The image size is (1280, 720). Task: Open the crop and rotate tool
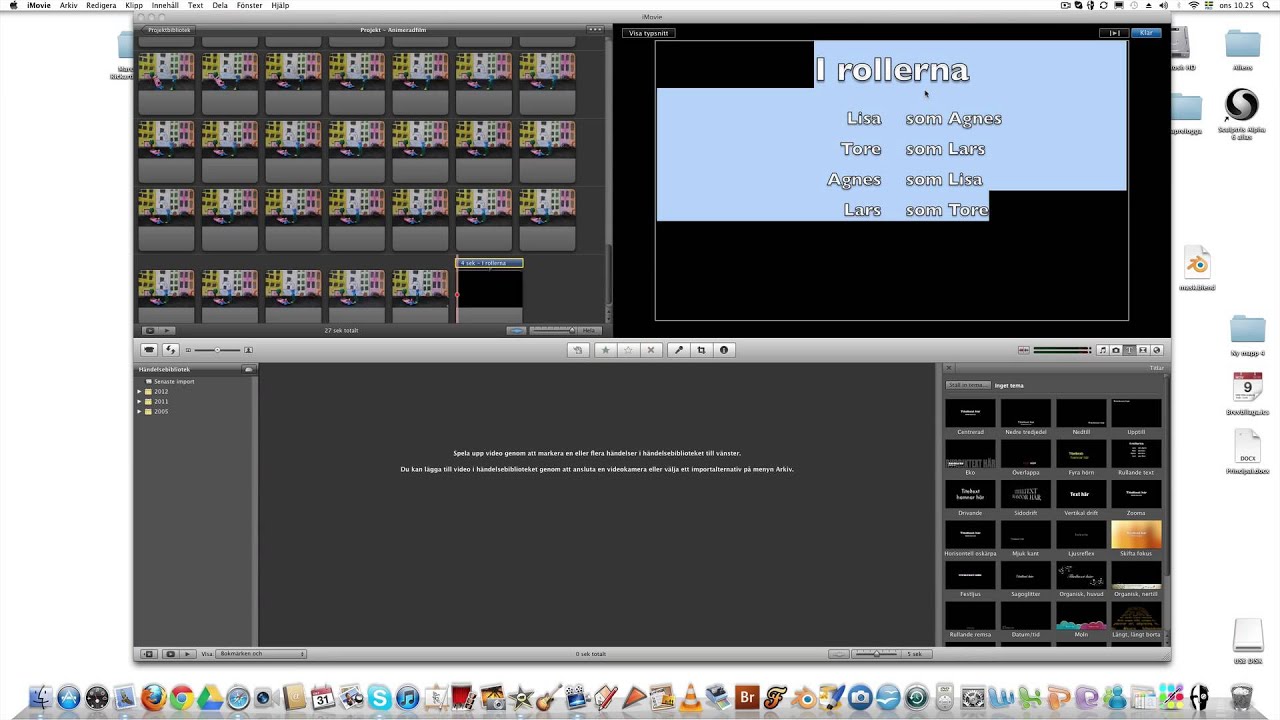(x=701, y=350)
